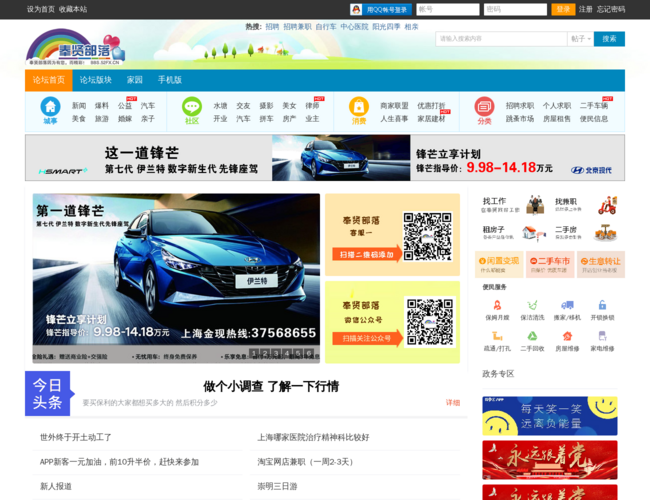Click hot search term 相亲

[411, 27]
